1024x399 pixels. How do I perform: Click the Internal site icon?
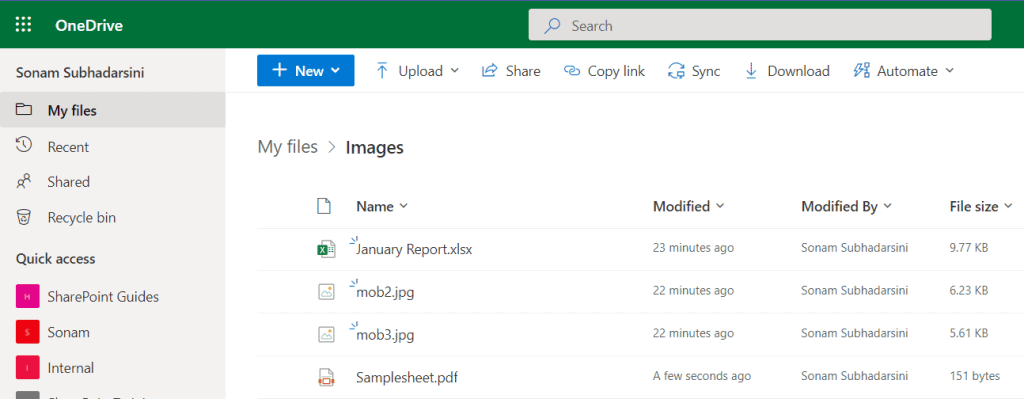click(27, 368)
